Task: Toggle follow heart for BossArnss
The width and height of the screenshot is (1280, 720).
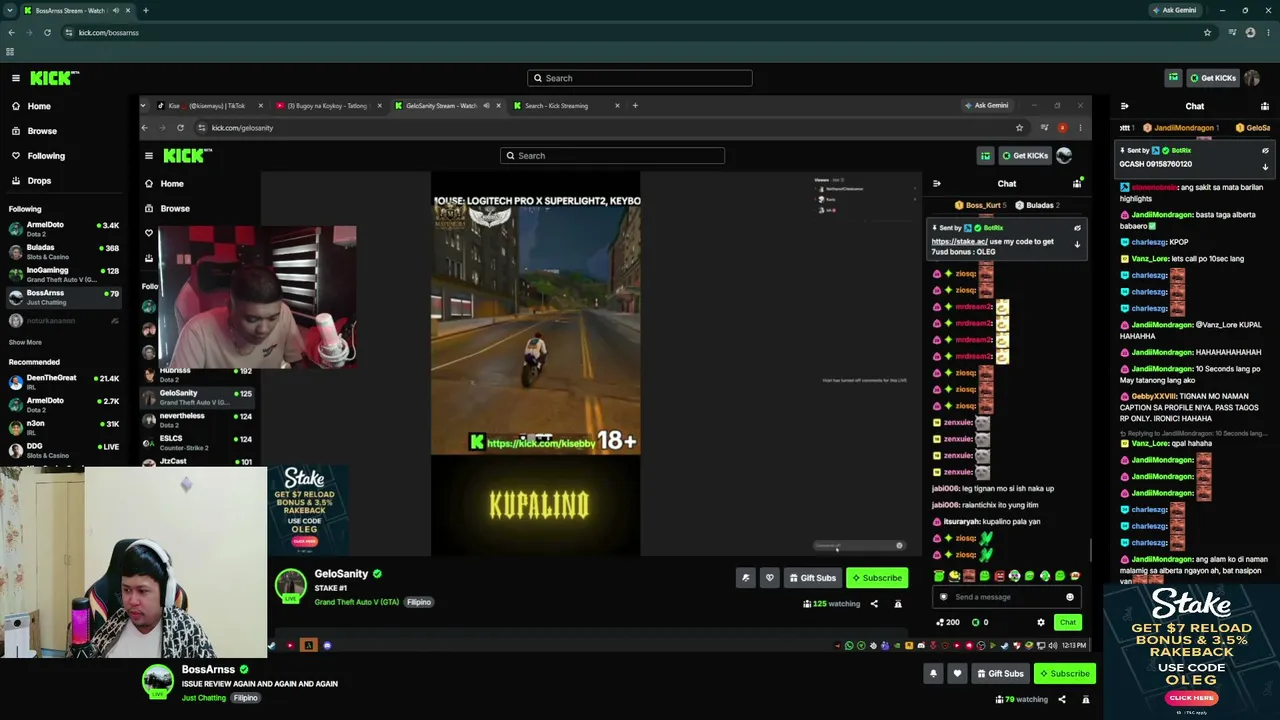Action: point(957,673)
